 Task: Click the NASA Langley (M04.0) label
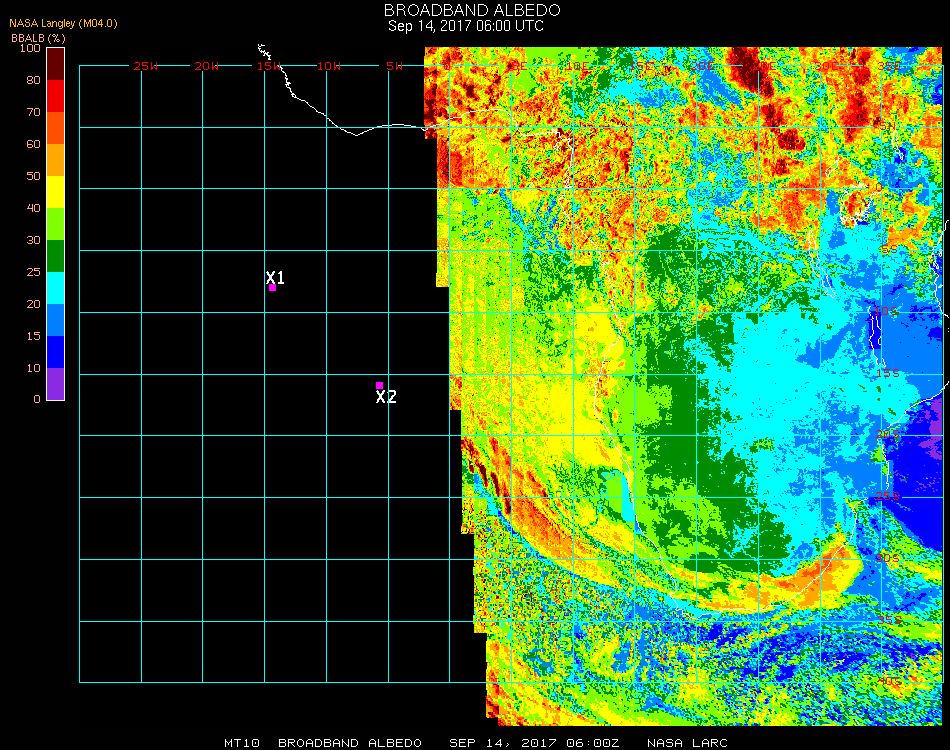click(x=63, y=24)
